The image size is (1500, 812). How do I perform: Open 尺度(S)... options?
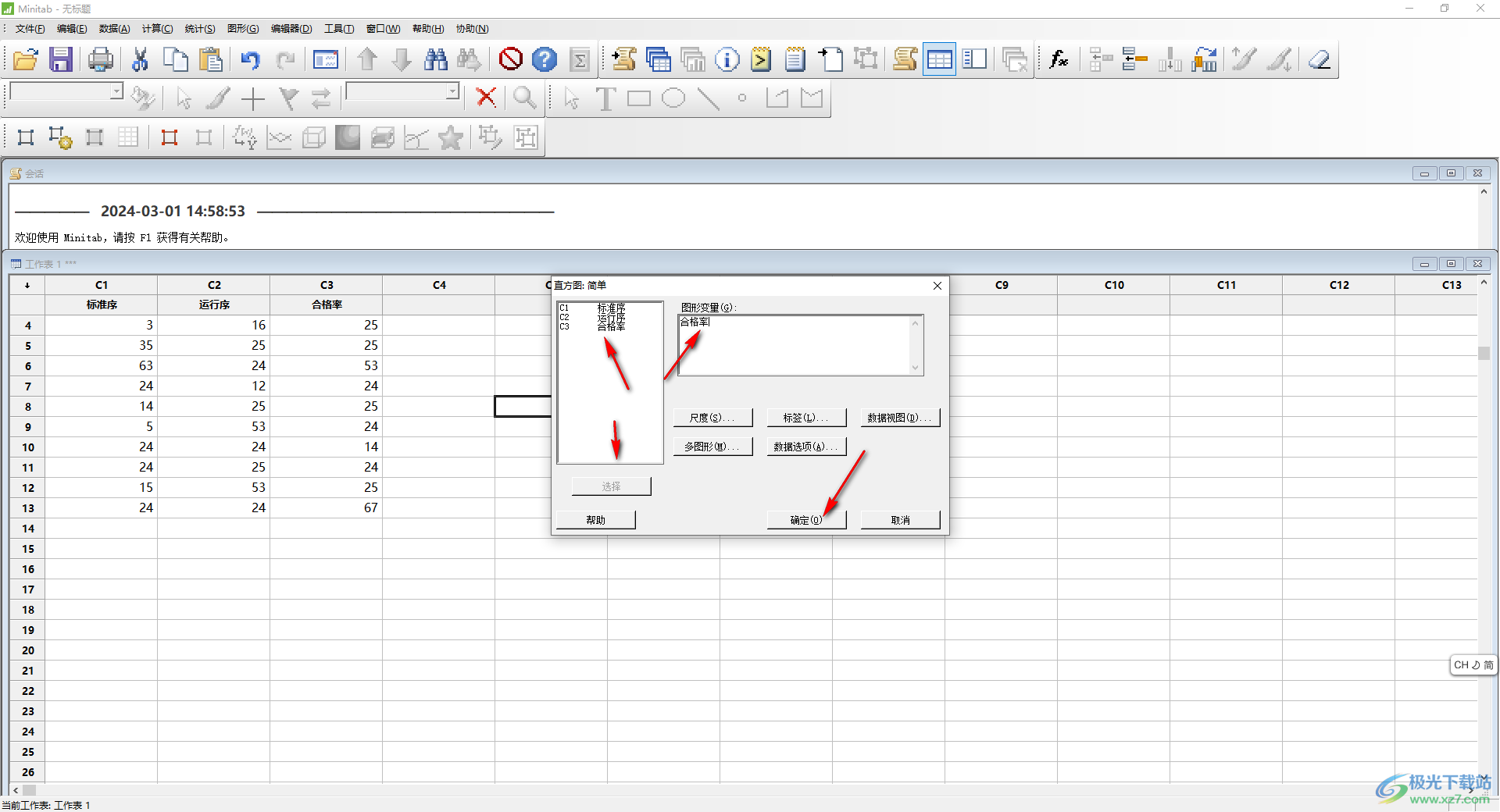click(712, 418)
